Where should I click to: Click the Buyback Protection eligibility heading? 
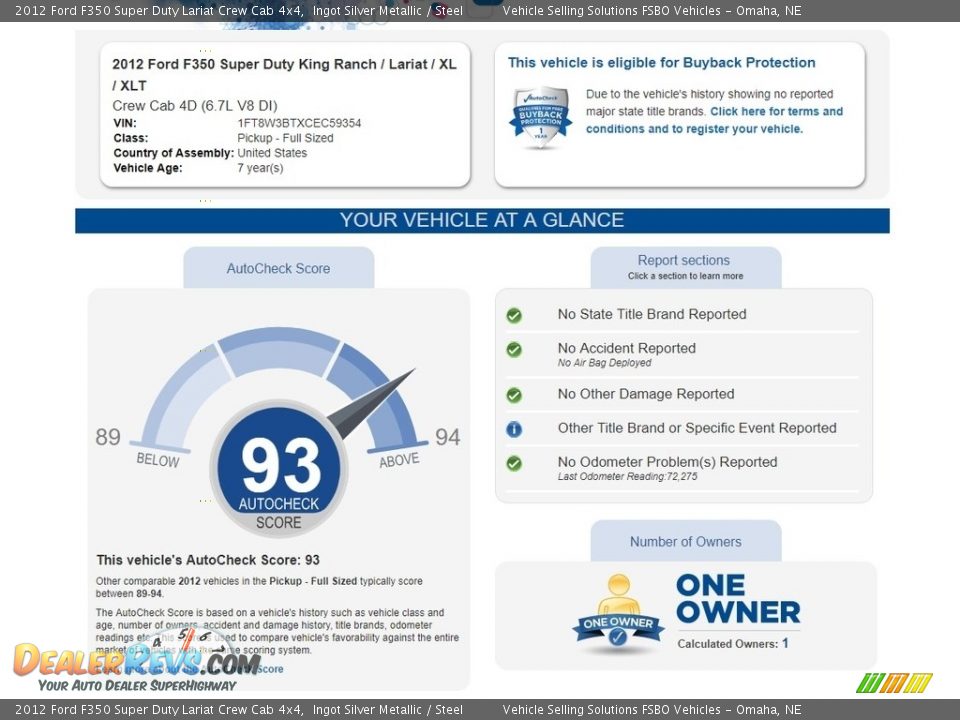pos(661,62)
